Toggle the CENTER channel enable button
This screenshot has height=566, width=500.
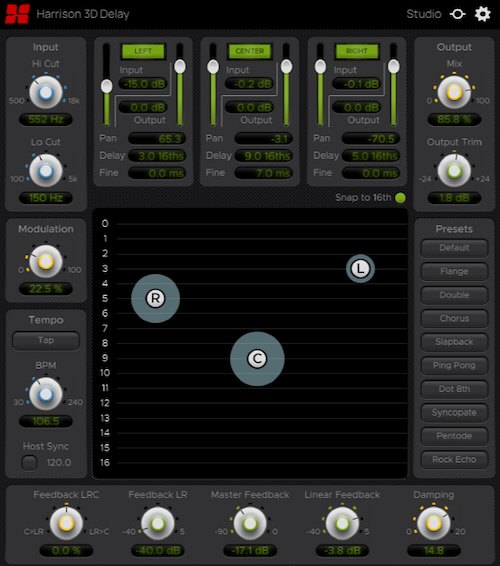(250, 51)
